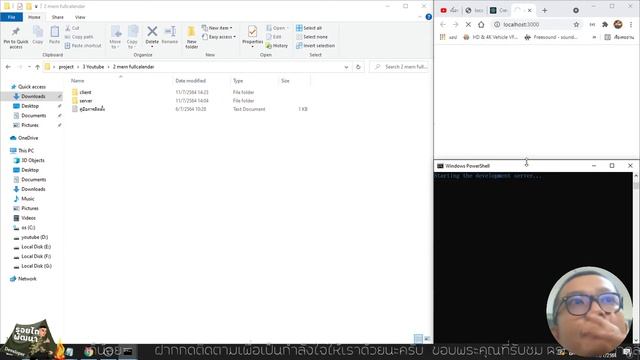Viewport: 640px width, 360px height.
Task: Open the Easy access dropdown
Action: pos(219,37)
